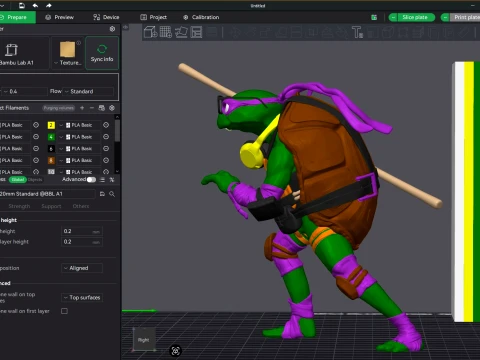The height and width of the screenshot is (360, 480).
Task: Click the Print plate button
Action: (x=465, y=17)
